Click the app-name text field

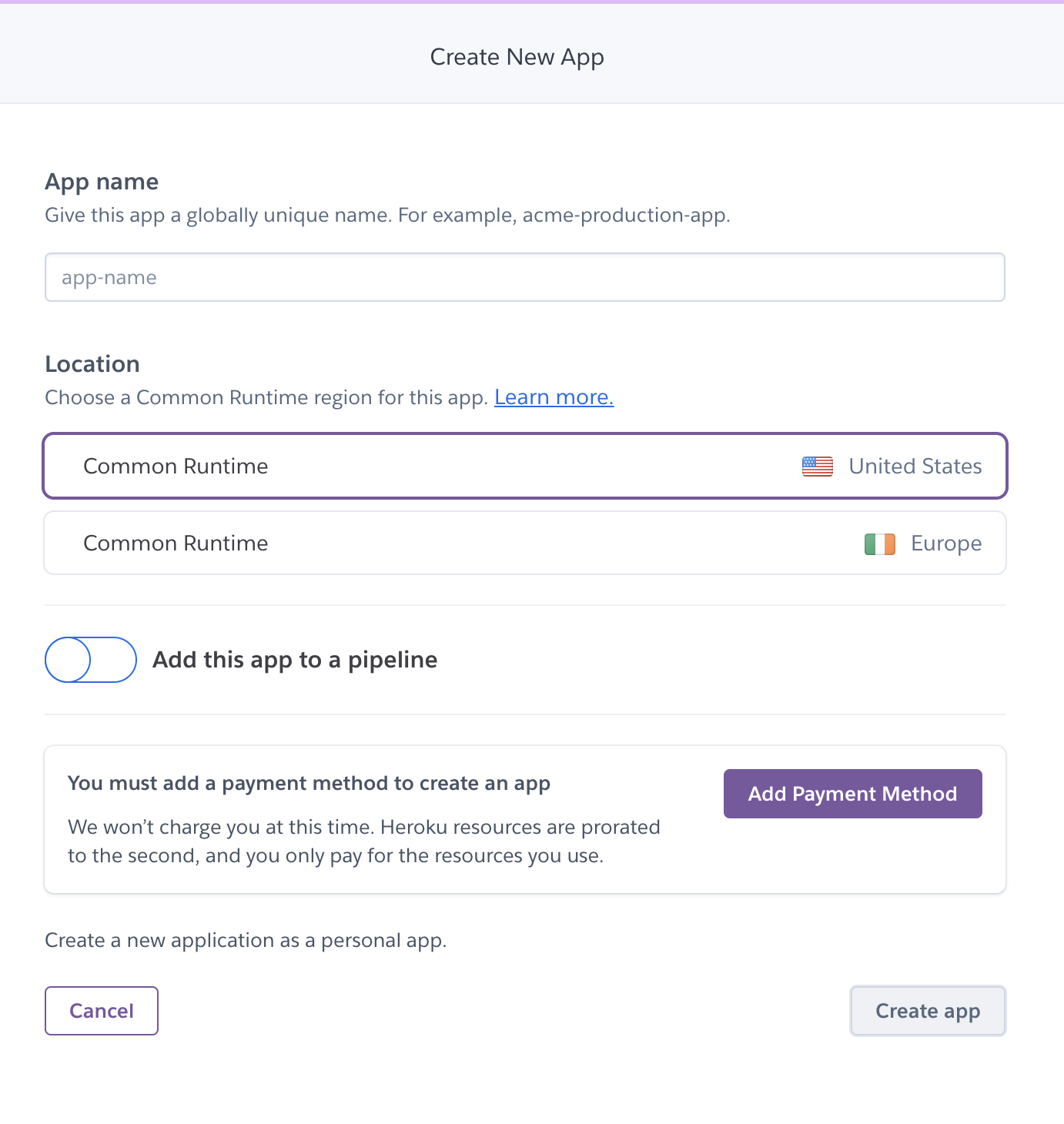click(x=525, y=277)
